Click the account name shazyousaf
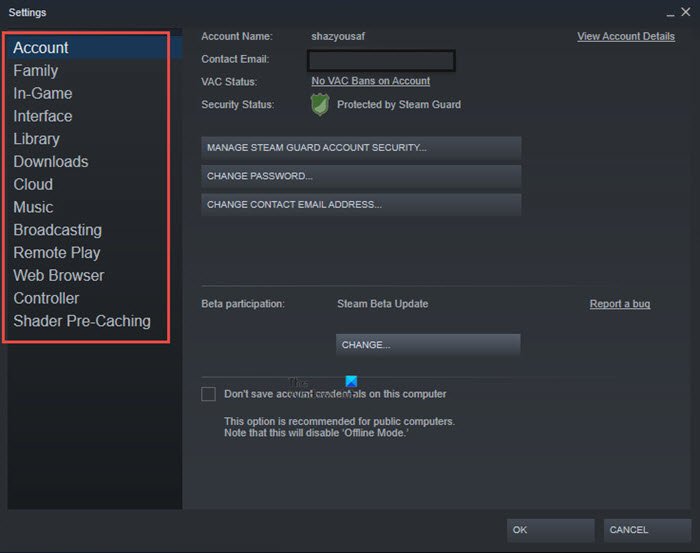The image size is (700, 553). [x=338, y=36]
